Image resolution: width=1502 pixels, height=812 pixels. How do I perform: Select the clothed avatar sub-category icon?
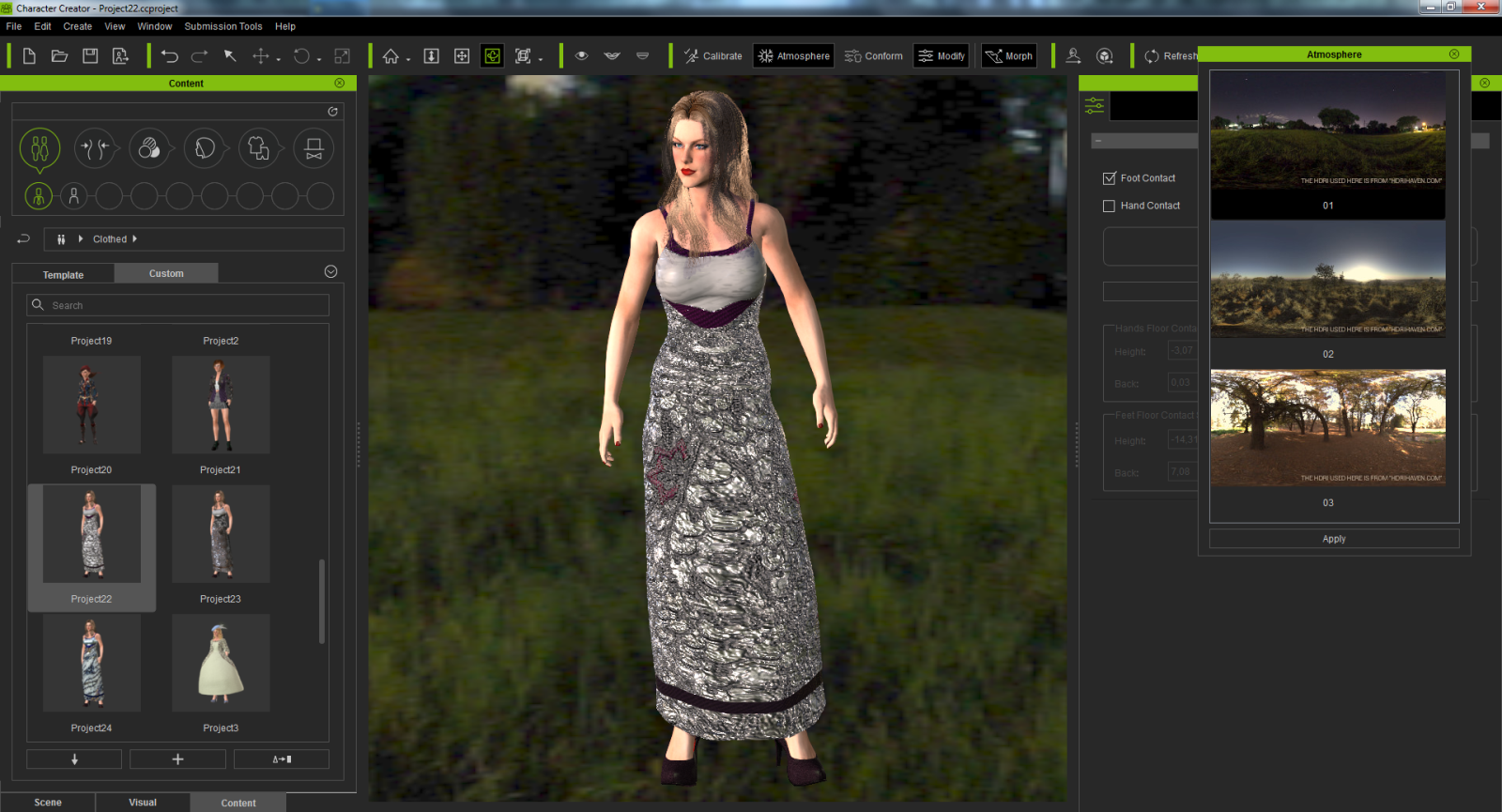tap(38, 196)
